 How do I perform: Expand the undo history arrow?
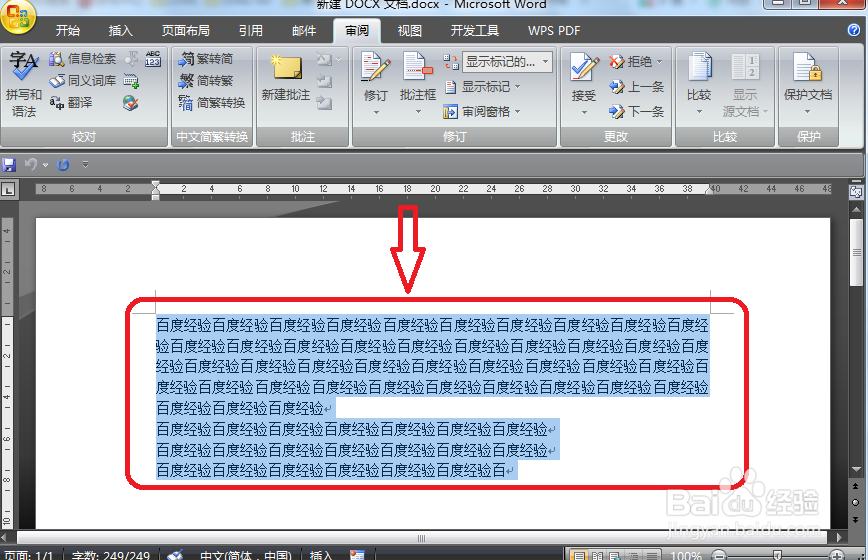(45, 165)
